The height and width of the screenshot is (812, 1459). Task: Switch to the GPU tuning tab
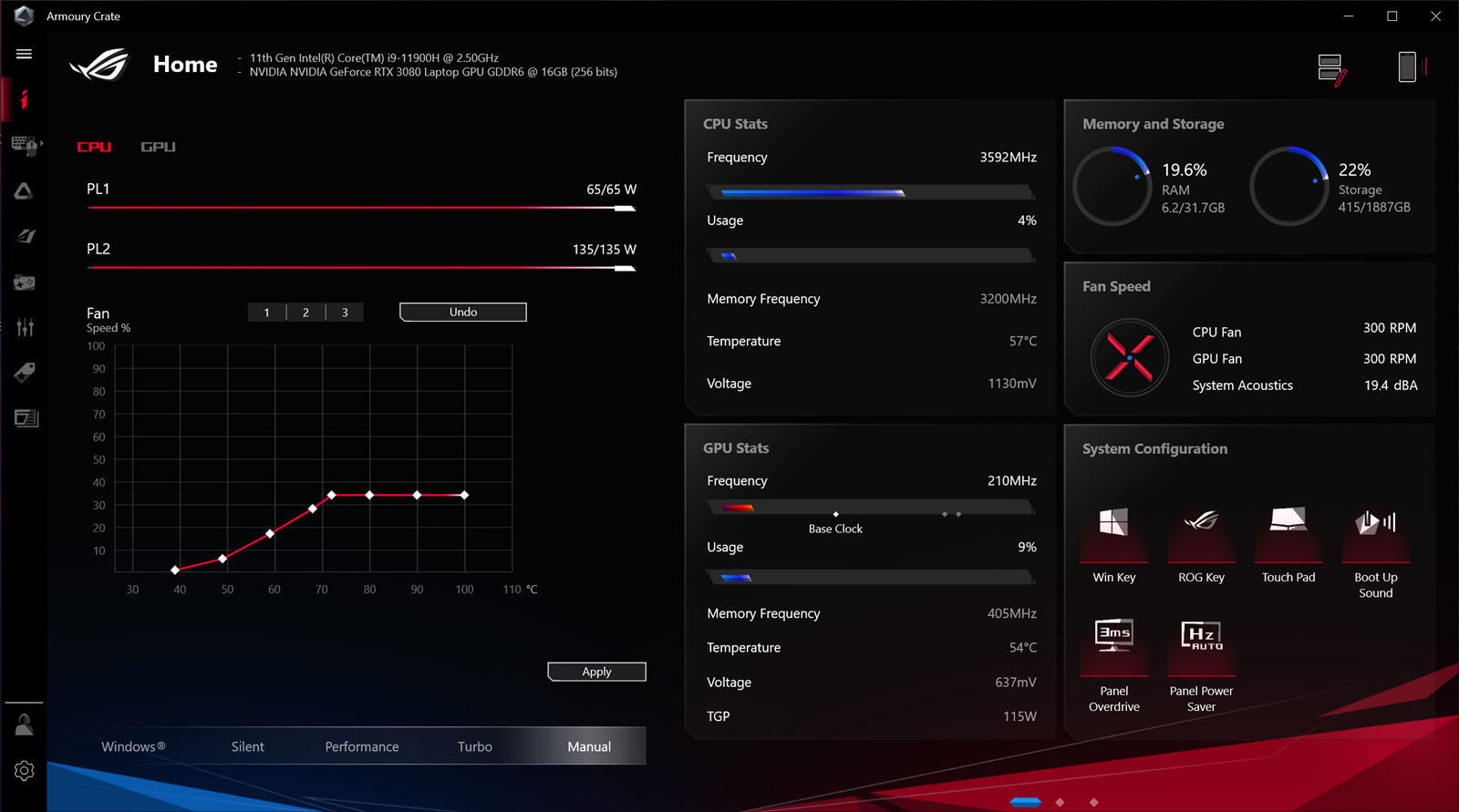[158, 147]
